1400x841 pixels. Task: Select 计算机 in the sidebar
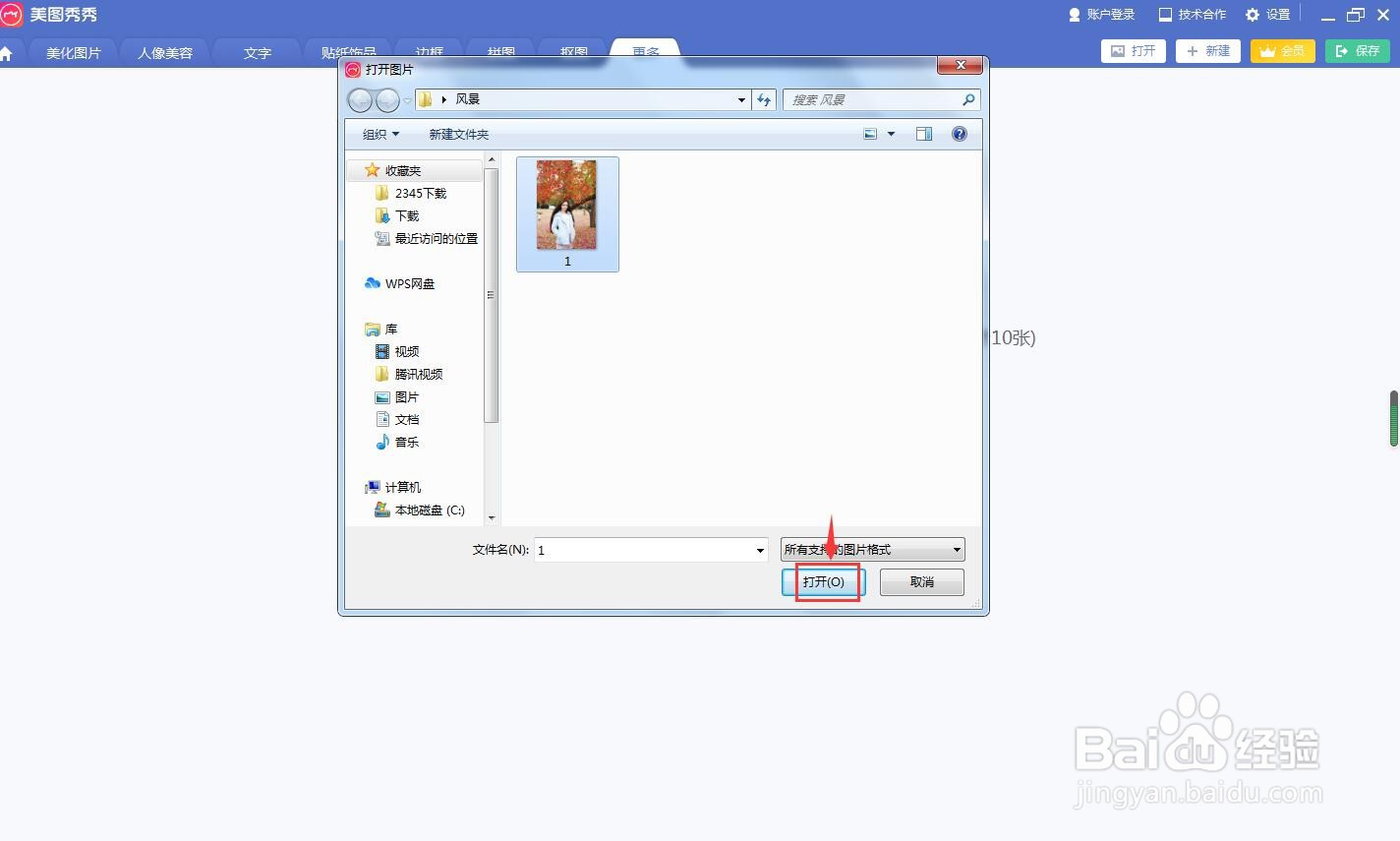point(392,487)
